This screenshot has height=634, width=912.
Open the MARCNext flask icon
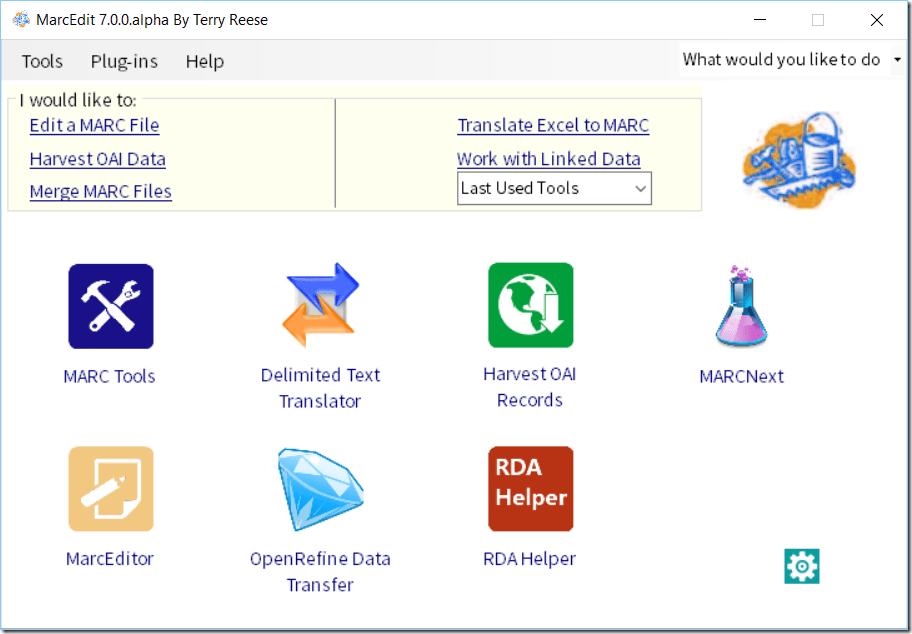click(741, 306)
